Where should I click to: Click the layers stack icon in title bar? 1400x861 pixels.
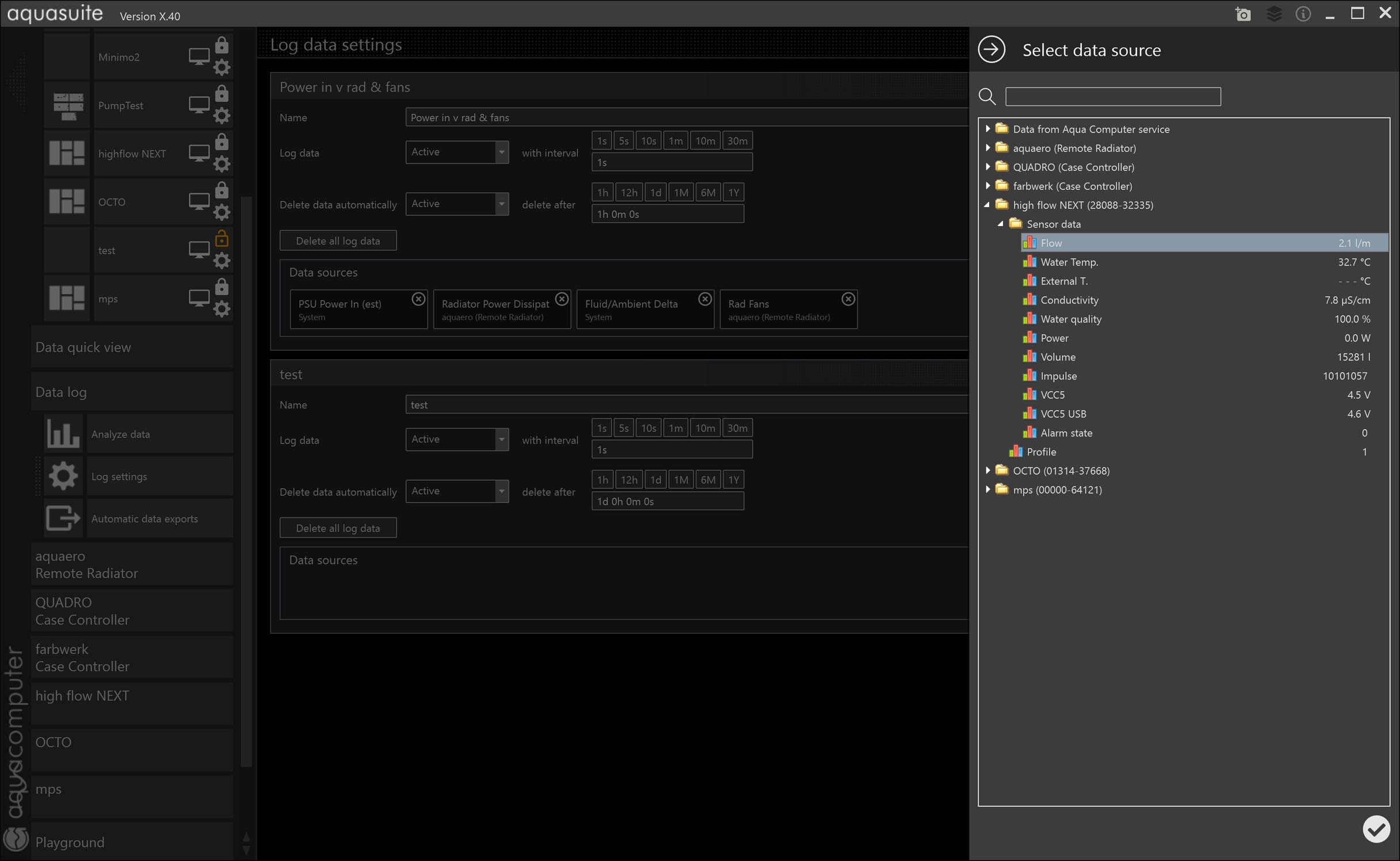1274,14
